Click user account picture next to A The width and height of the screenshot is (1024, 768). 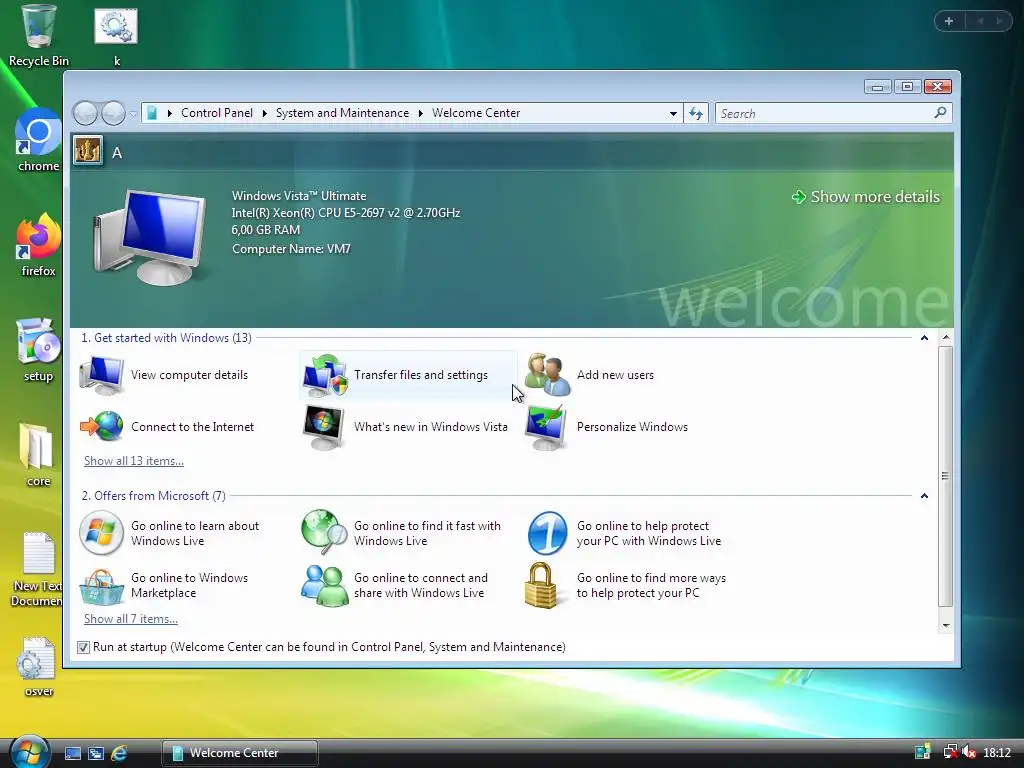pos(88,151)
